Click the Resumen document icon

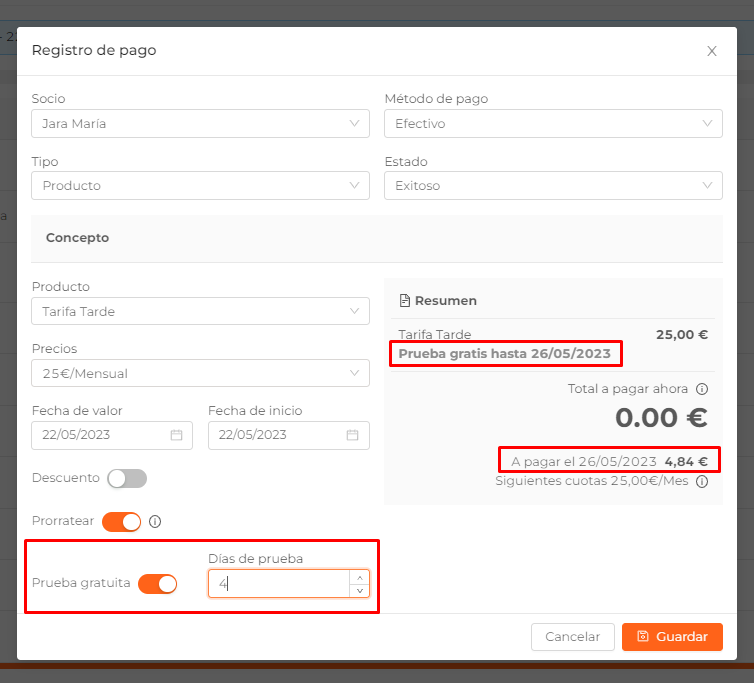click(405, 301)
